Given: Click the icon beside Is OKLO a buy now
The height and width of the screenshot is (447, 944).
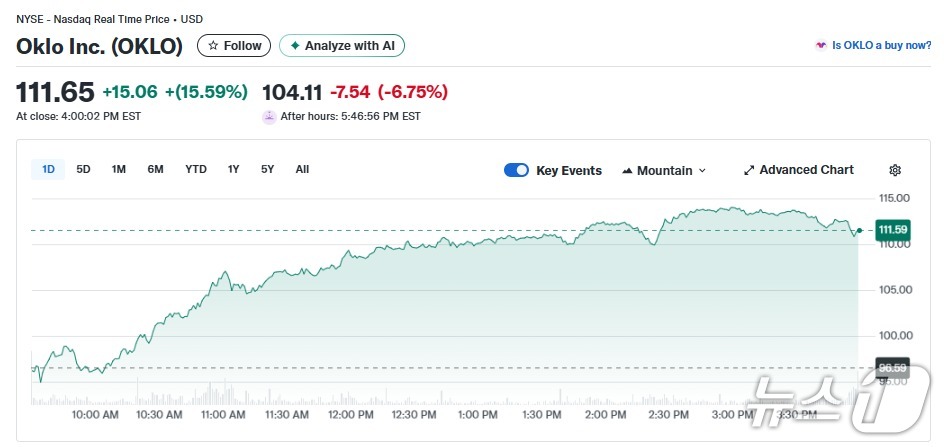Looking at the screenshot, I should pyautogui.click(x=821, y=46).
